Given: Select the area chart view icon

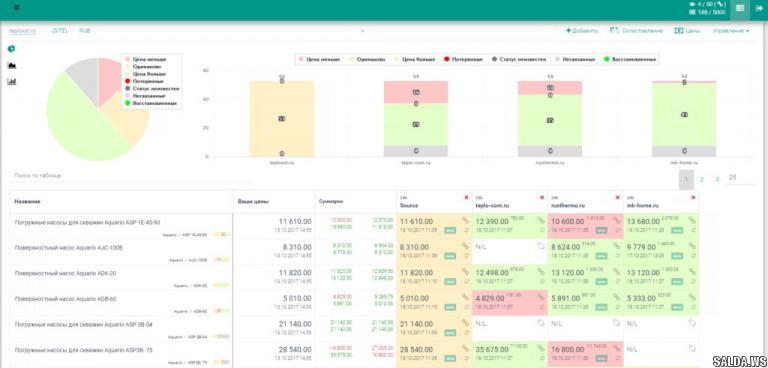Looking at the screenshot, I should pyautogui.click(x=12, y=65).
